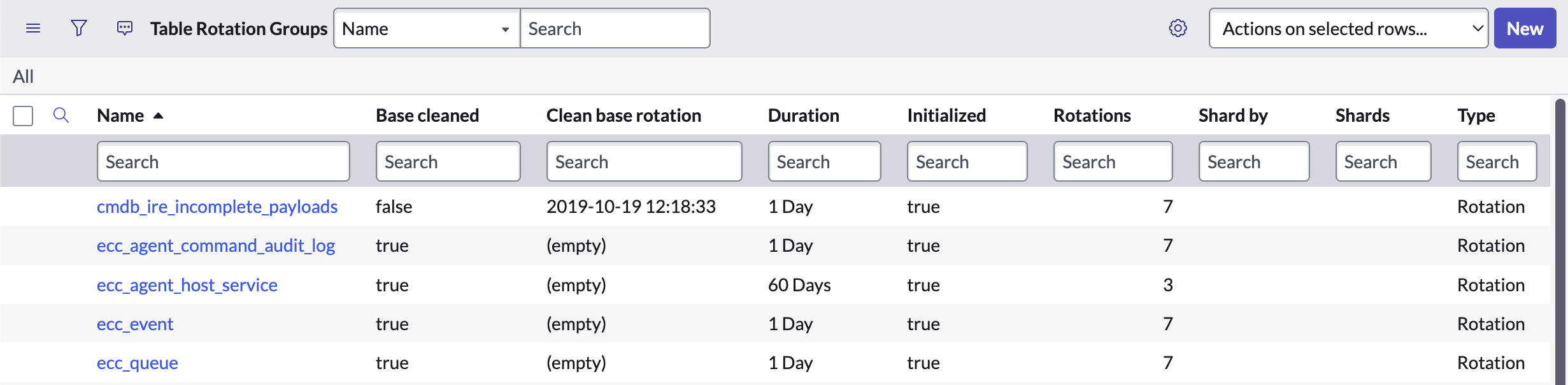This screenshot has width=1568, height=385.
Task: Open ecc_queue record link
Action: pyautogui.click(x=138, y=363)
